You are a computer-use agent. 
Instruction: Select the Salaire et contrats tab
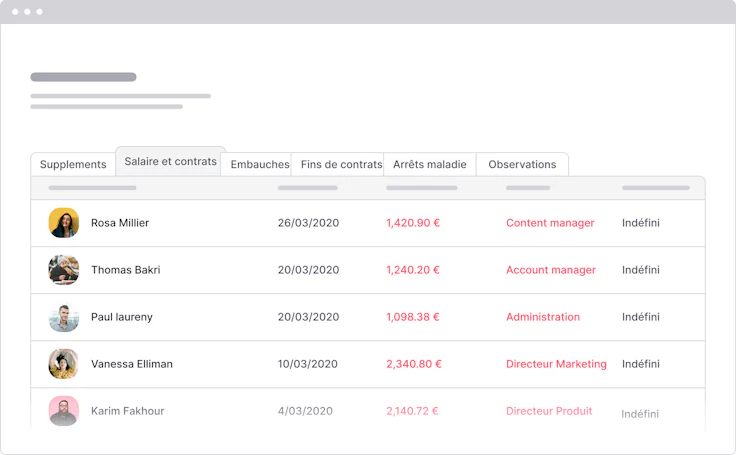170,162
